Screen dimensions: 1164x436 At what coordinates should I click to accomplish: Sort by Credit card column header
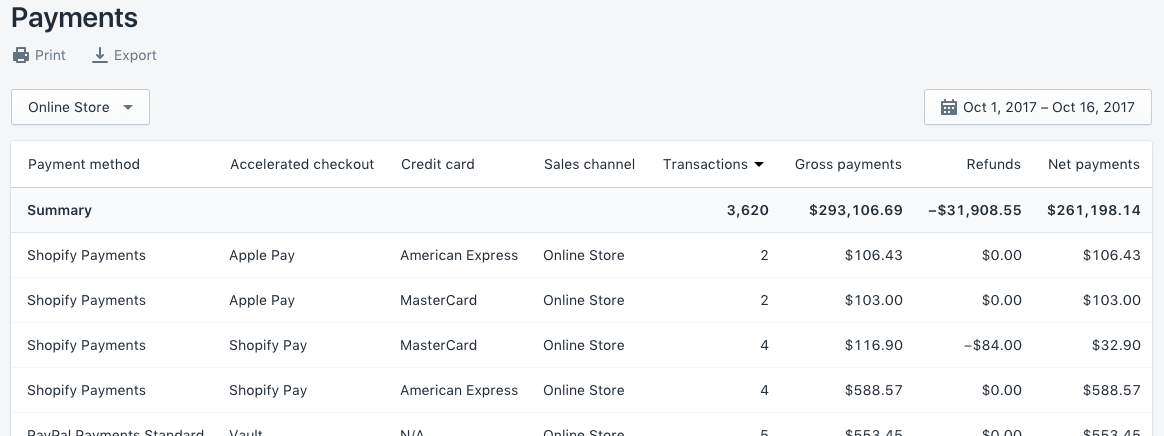438,165
